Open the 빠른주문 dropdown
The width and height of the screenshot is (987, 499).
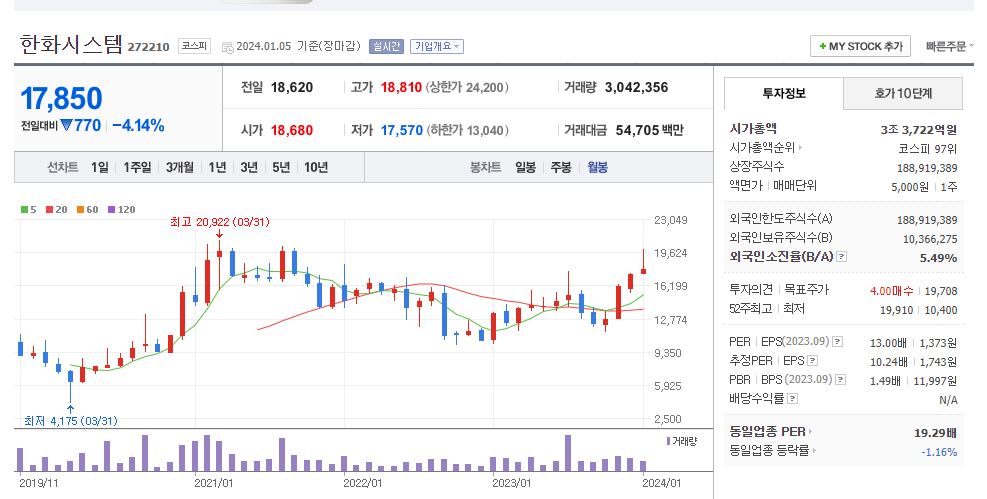coord(949,46)
